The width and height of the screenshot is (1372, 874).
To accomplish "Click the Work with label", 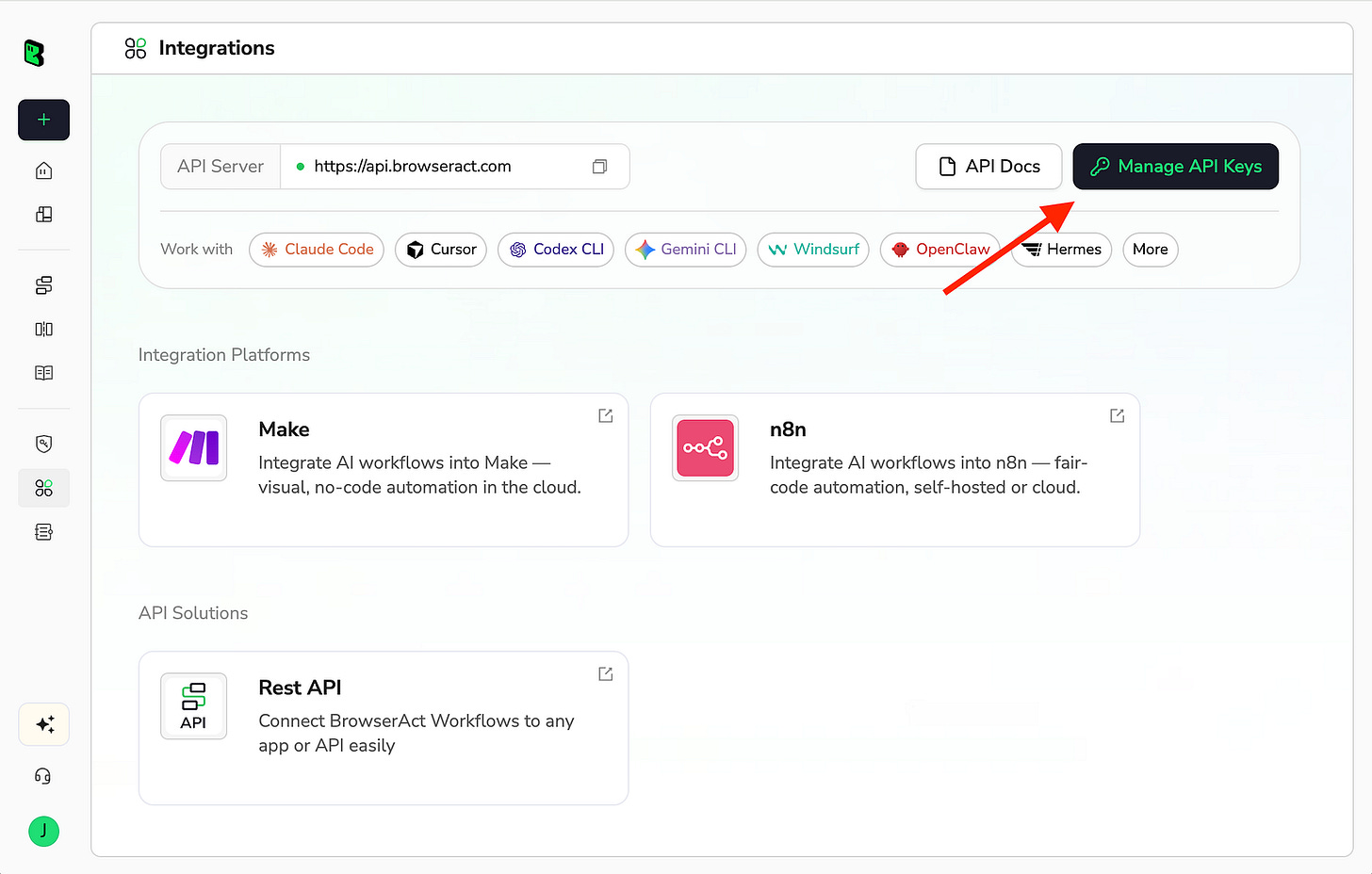I will pos(197,250).
